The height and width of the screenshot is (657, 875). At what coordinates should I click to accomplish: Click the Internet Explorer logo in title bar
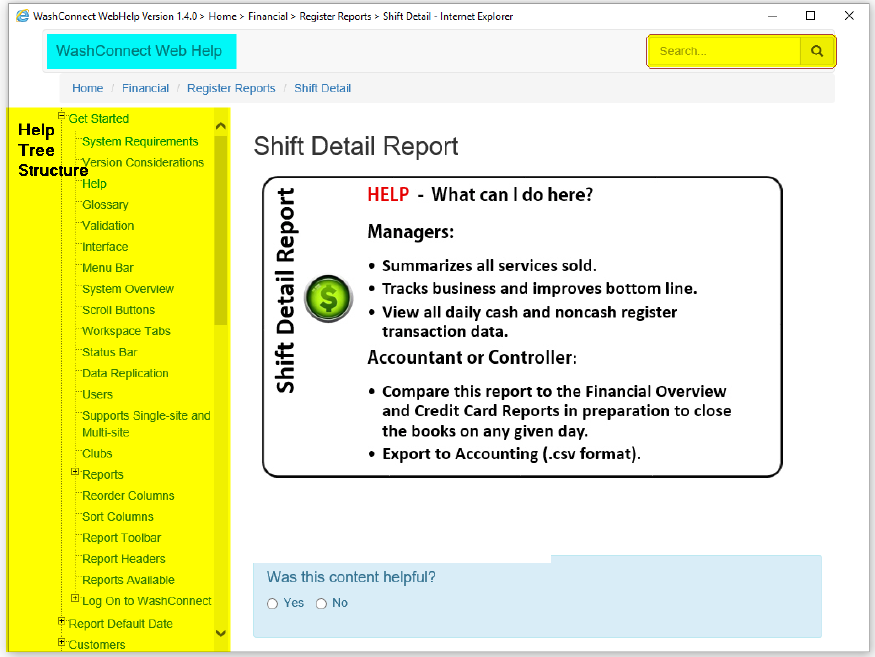point(22,16)
